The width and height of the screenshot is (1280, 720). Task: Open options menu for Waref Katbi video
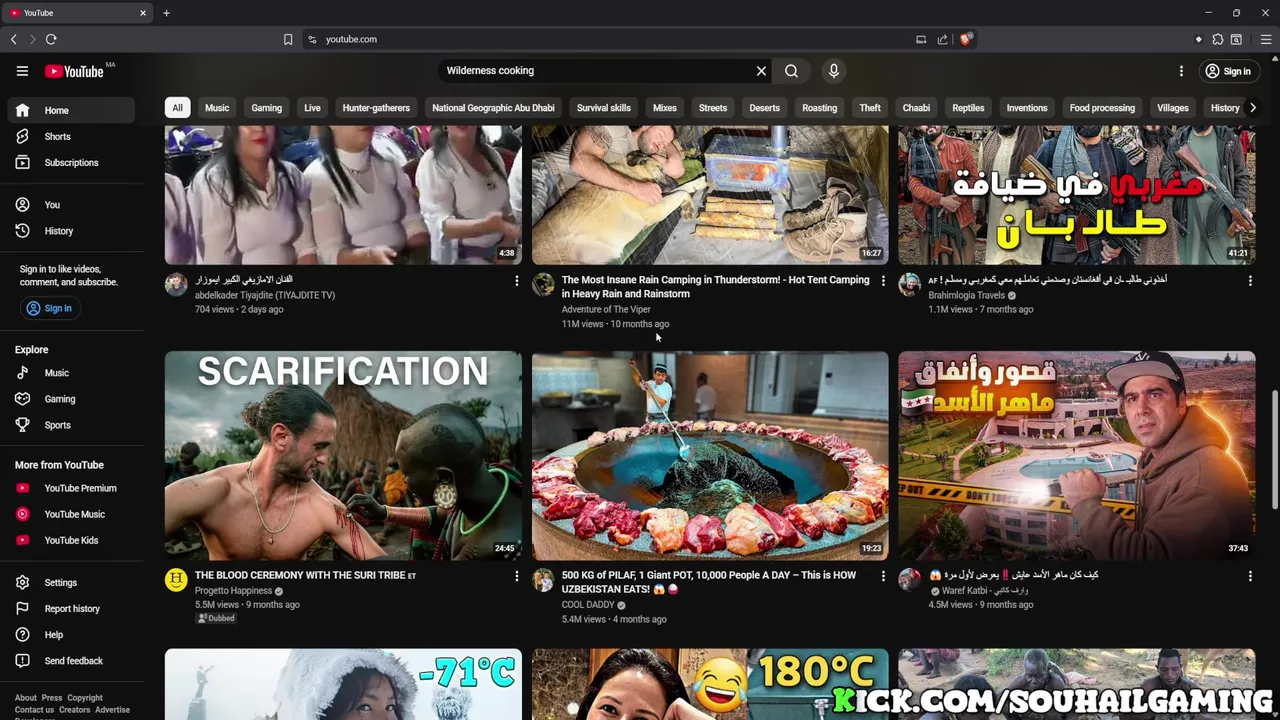[x=1250, y=576]
